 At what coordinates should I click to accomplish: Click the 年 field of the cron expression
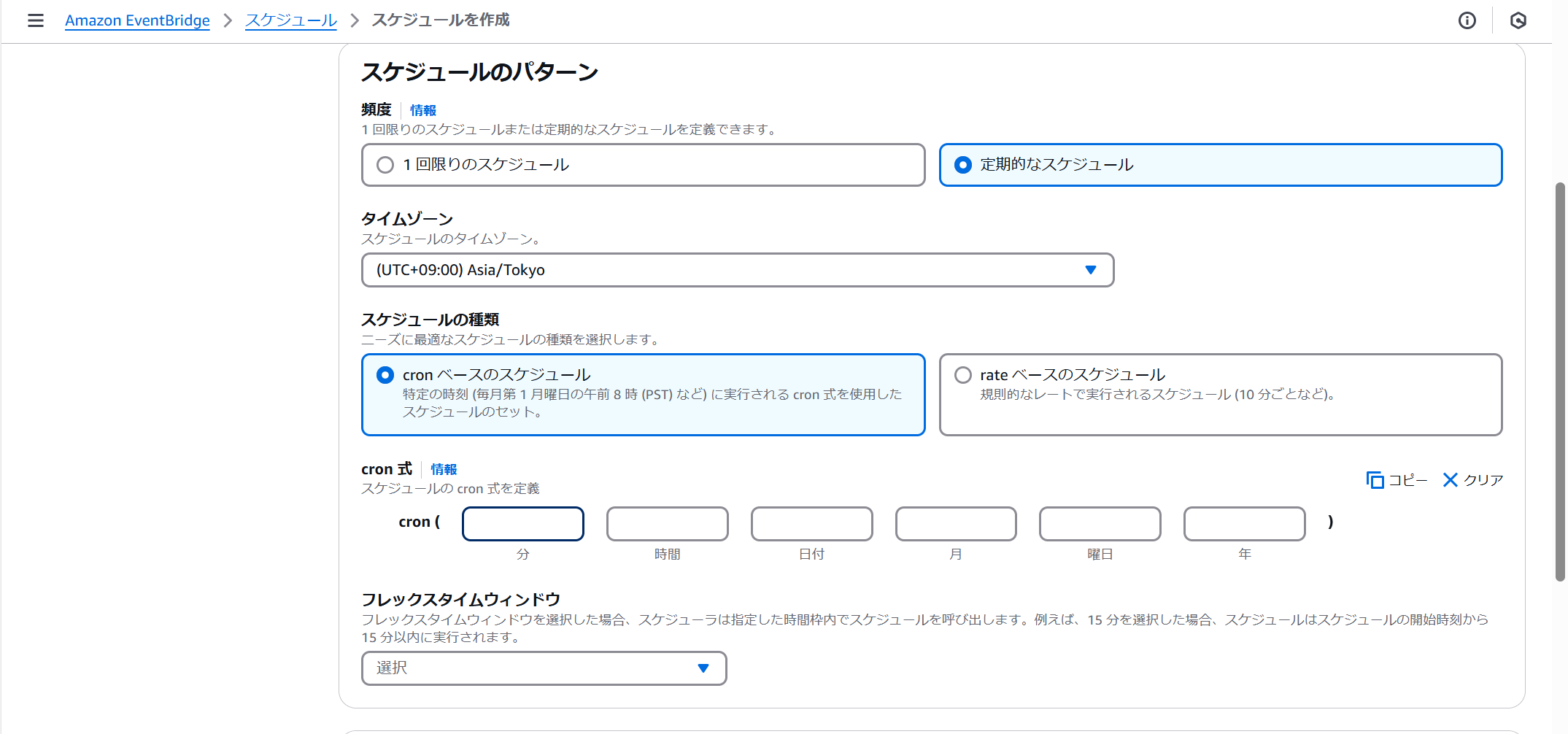1244,523
